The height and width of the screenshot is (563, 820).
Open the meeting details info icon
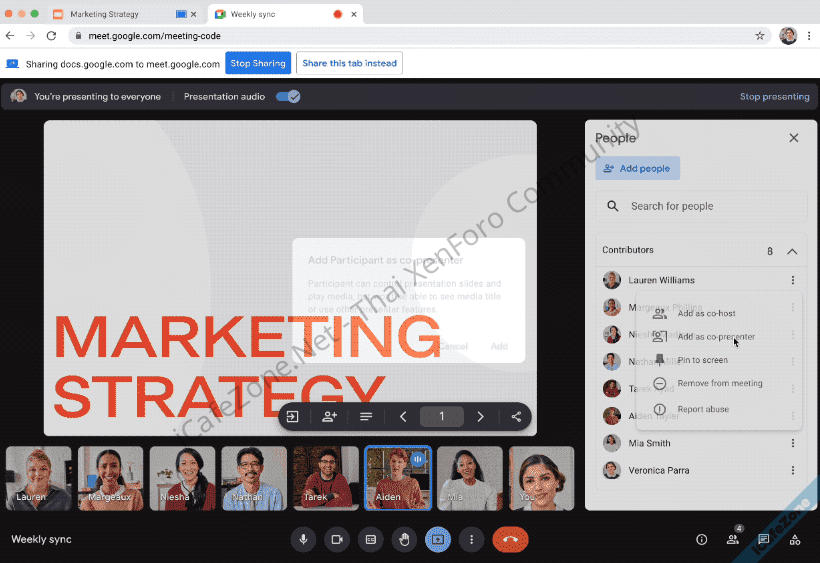click(701, 539)
